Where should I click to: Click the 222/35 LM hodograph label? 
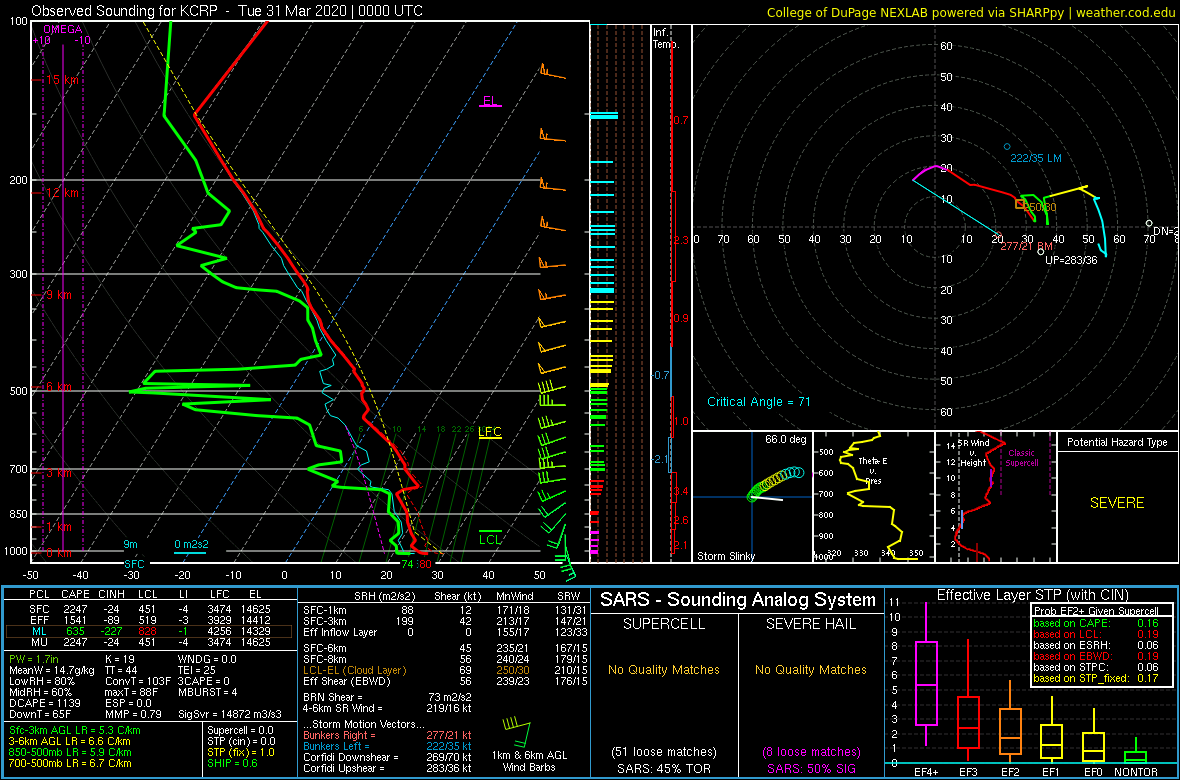[1038, 158]
